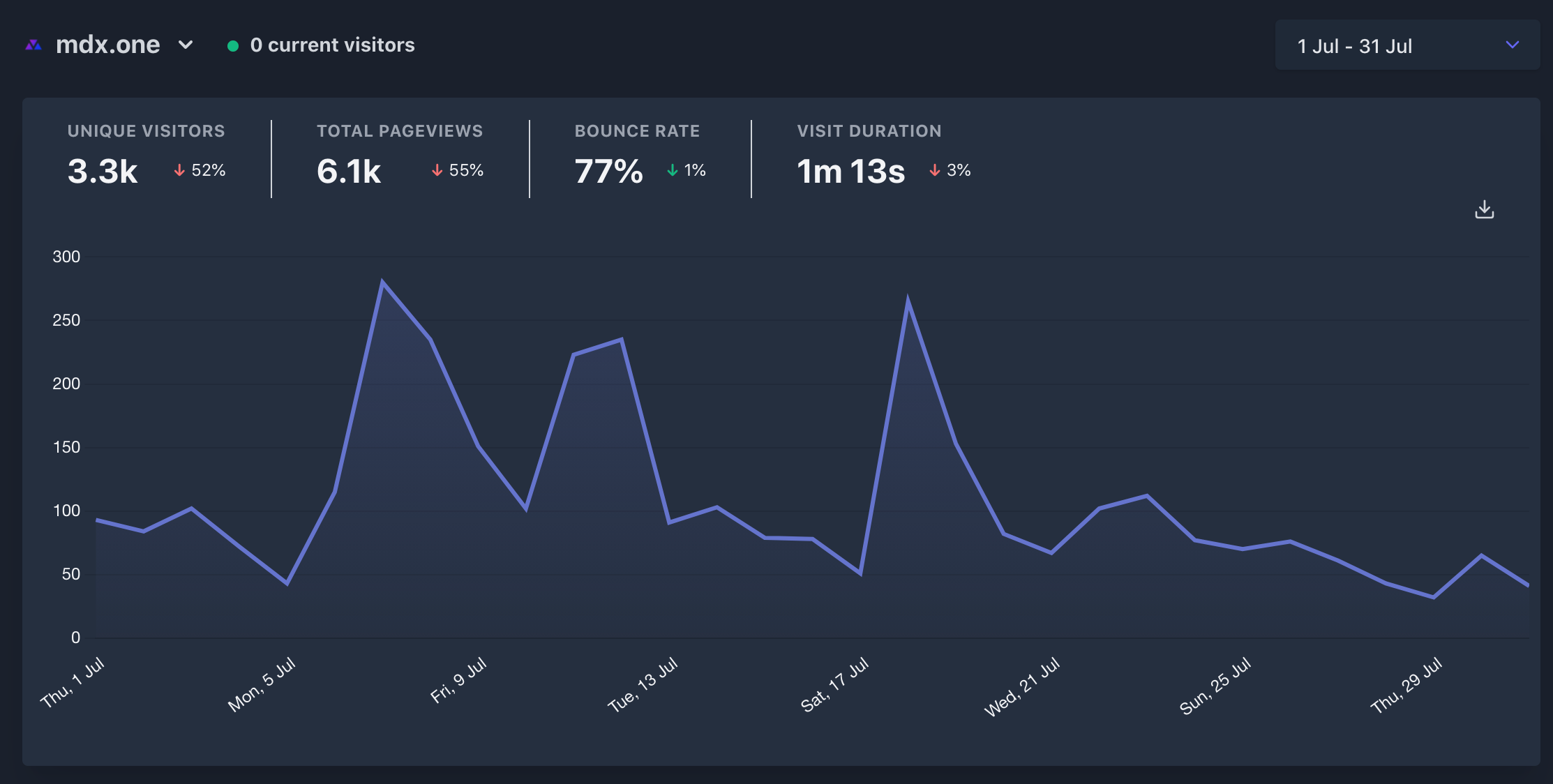Click the date picker chevron arrow
The width and height of the screenshot is (1553, 784).
[x=1512, y=45]
